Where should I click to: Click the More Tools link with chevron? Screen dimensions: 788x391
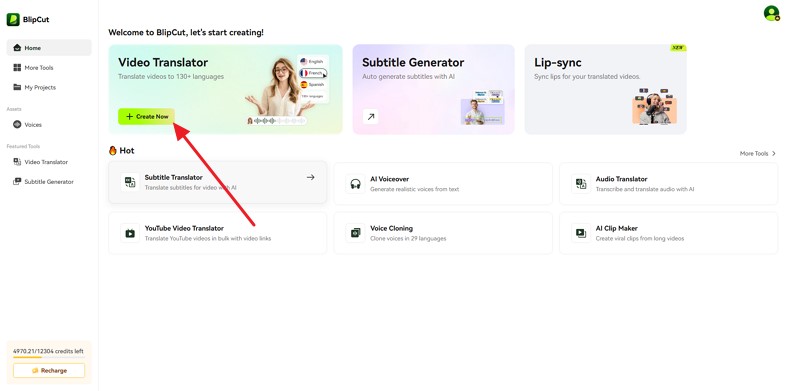click(758, 153)
